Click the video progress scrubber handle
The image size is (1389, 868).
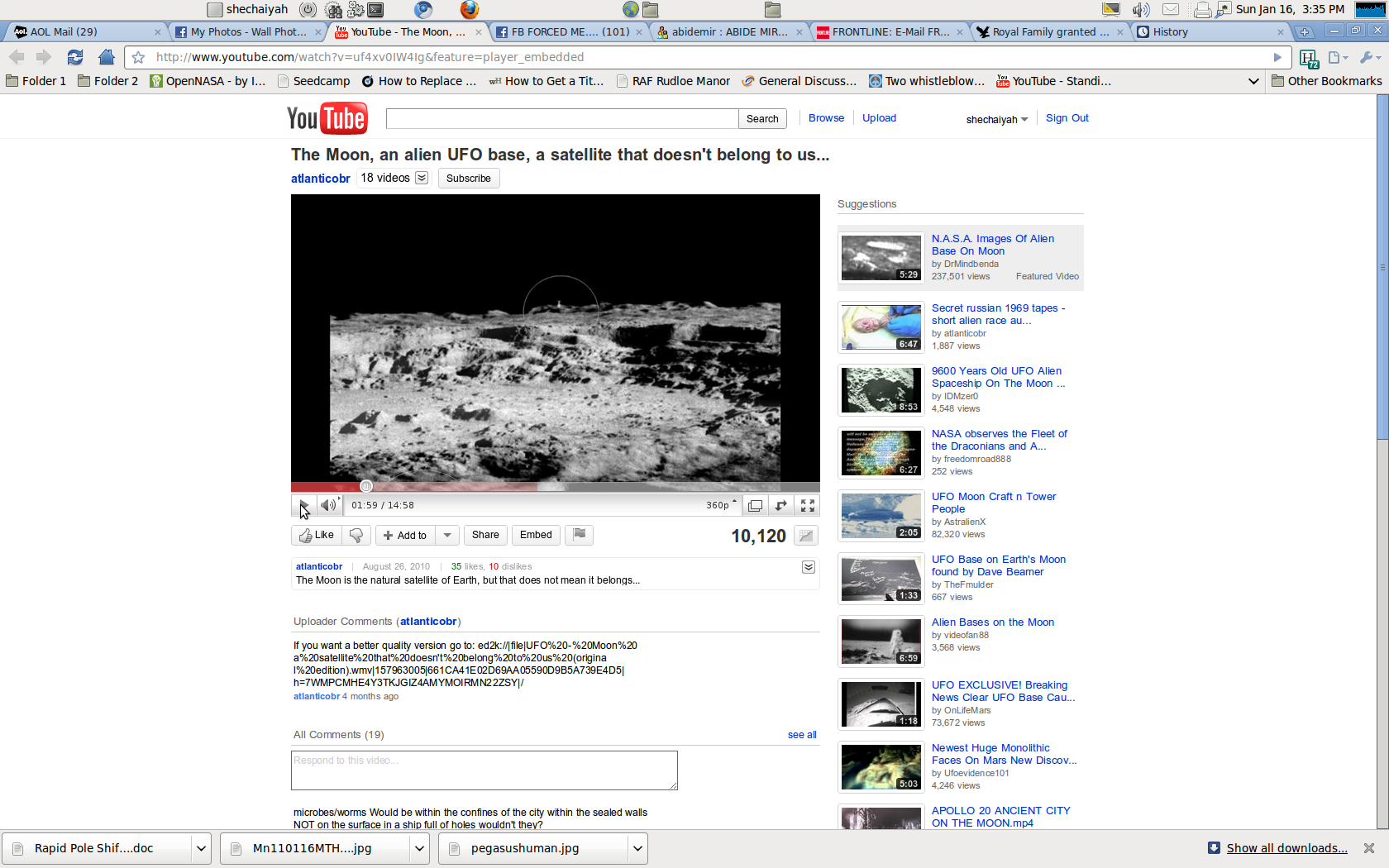[366, 486]
